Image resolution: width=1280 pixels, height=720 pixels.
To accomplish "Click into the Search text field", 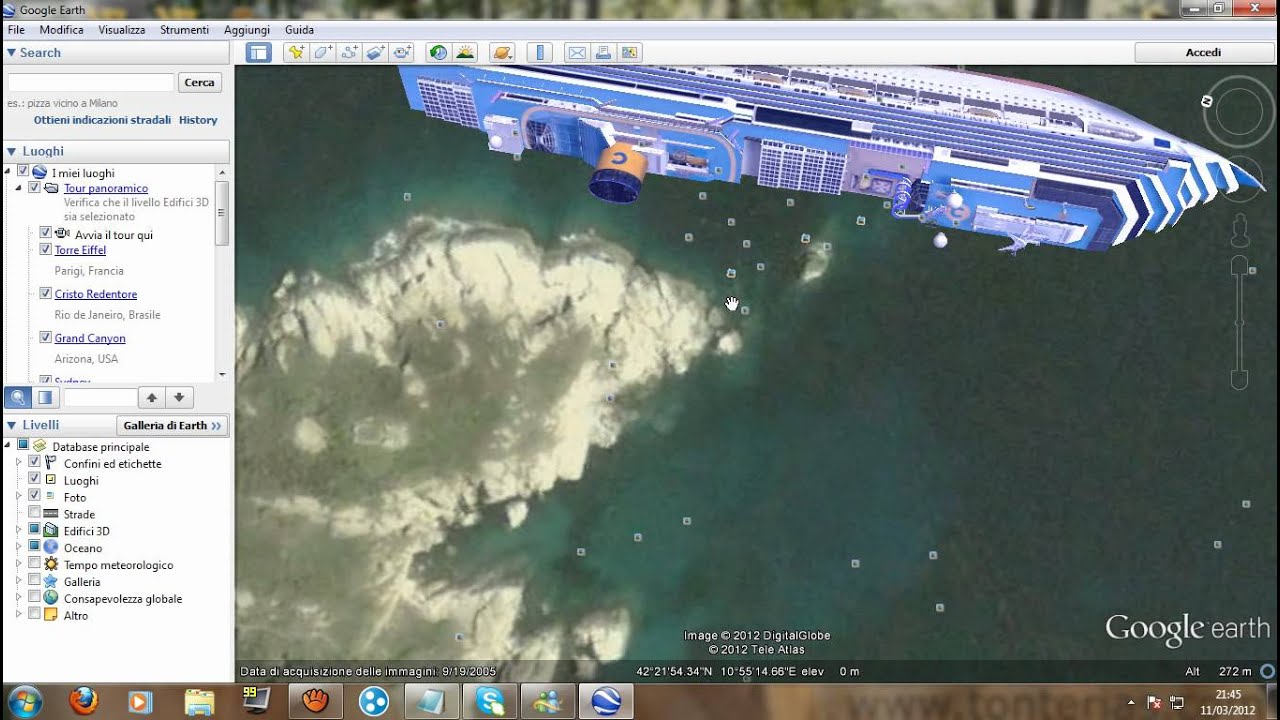I will [x=91, y=83].
